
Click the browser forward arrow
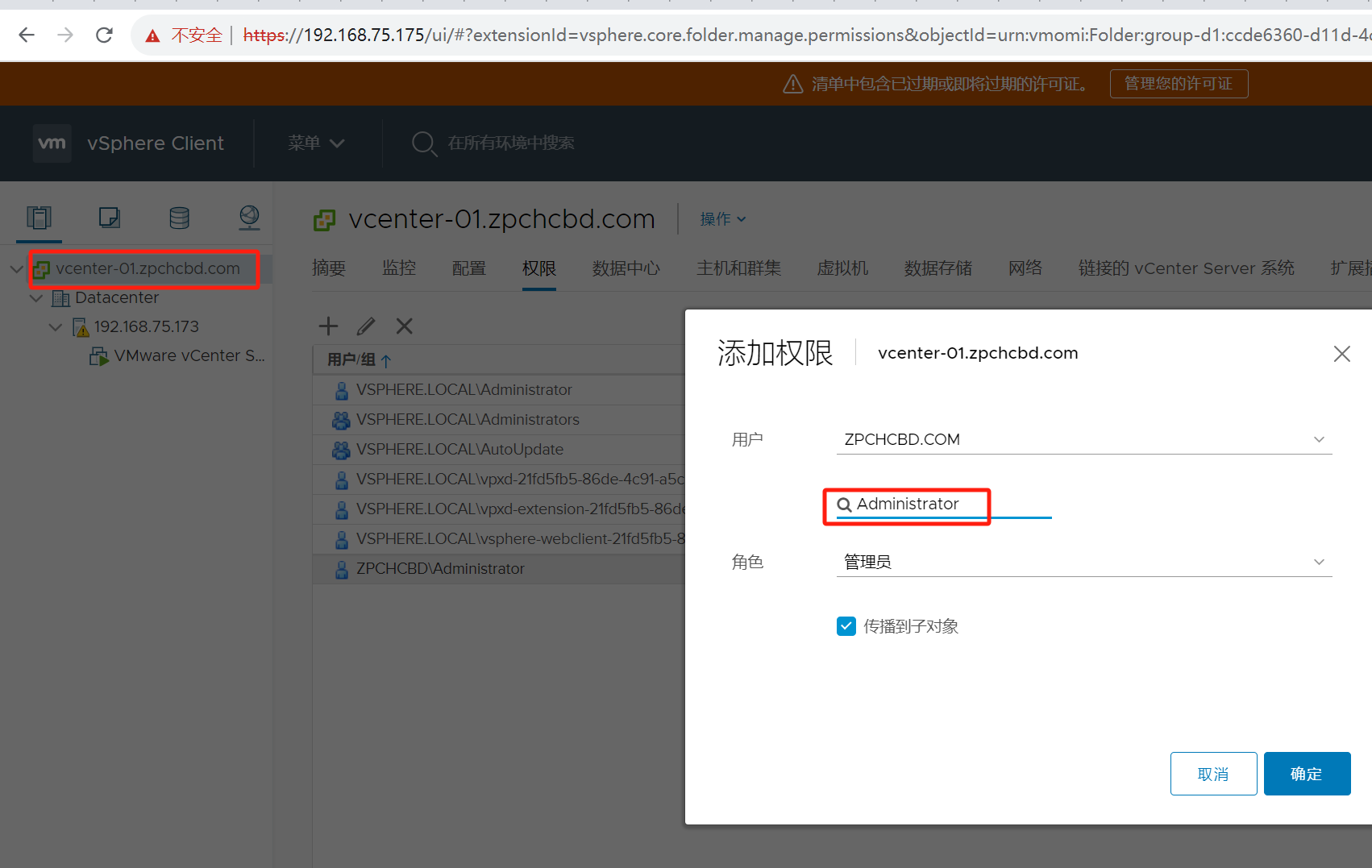[65, 35]
